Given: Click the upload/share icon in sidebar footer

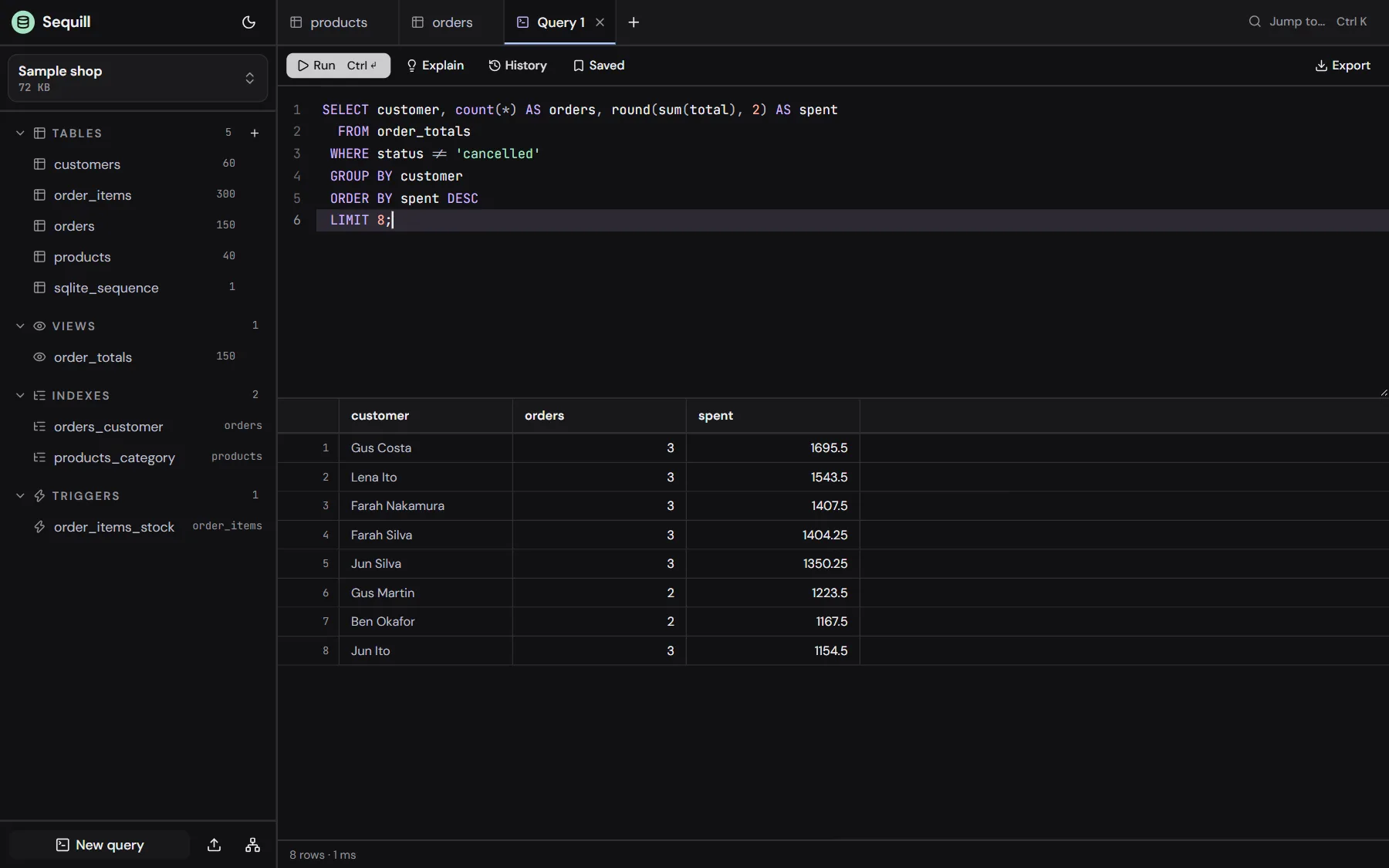Looking at the screenshot, I should click(215, 845).
